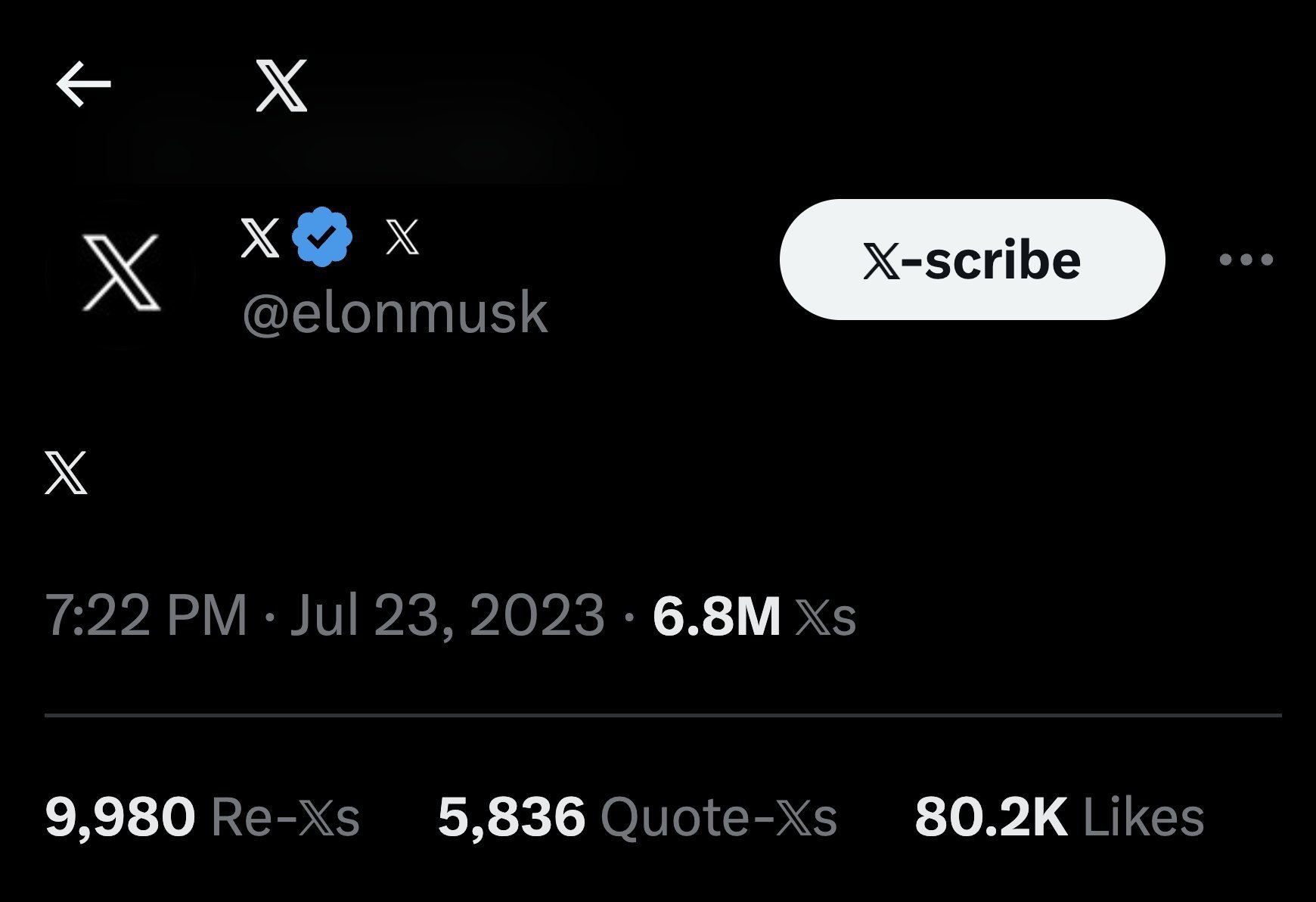1316x902 pixels.
Task: Click the bold X display name
Action: coord(259,238)
